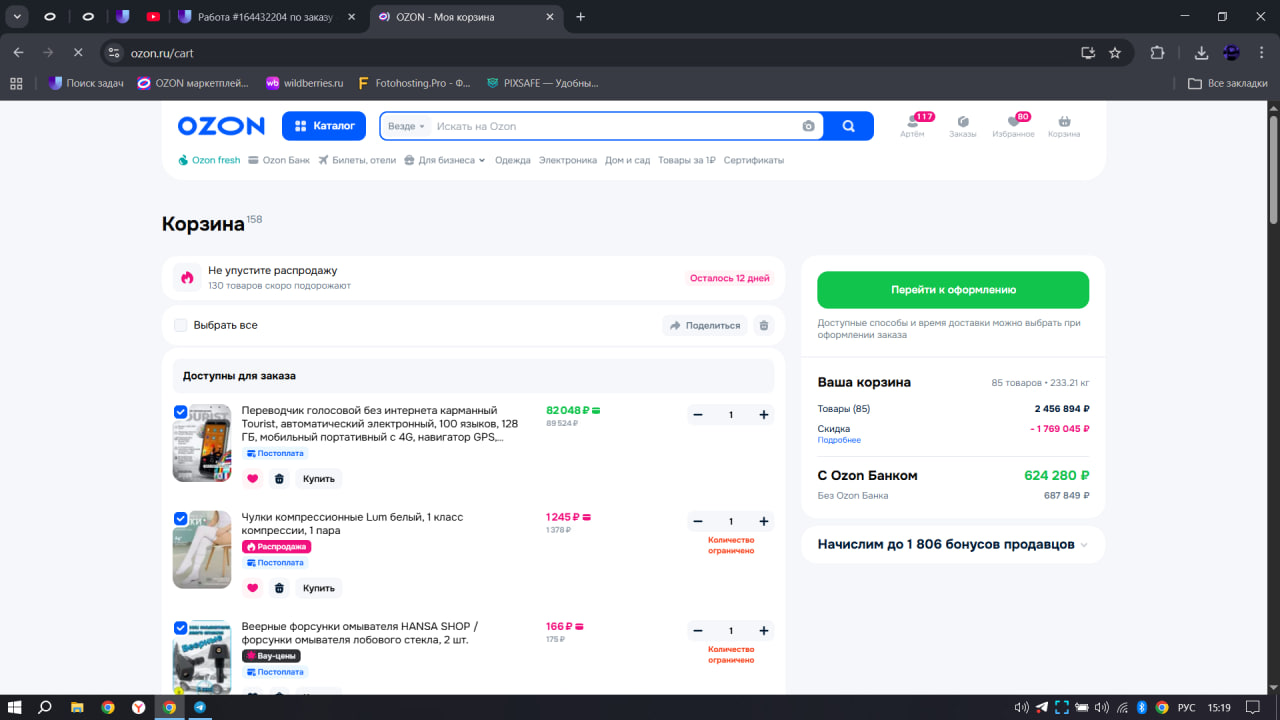Decrease quantity of Чулки компрессионные
Image resolution: width=1280 pixels, height=720 pixels.
click(x=698, y=522)
